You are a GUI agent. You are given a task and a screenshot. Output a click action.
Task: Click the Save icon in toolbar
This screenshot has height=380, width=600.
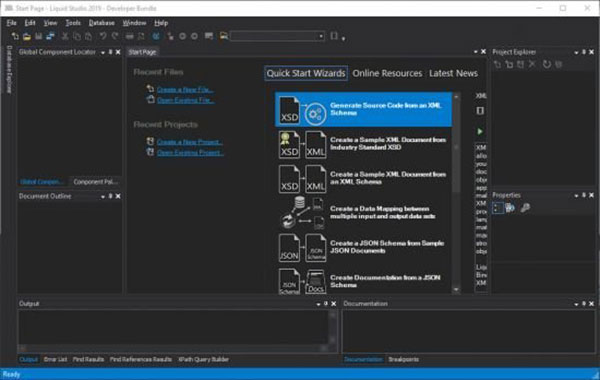coord(38,36)
